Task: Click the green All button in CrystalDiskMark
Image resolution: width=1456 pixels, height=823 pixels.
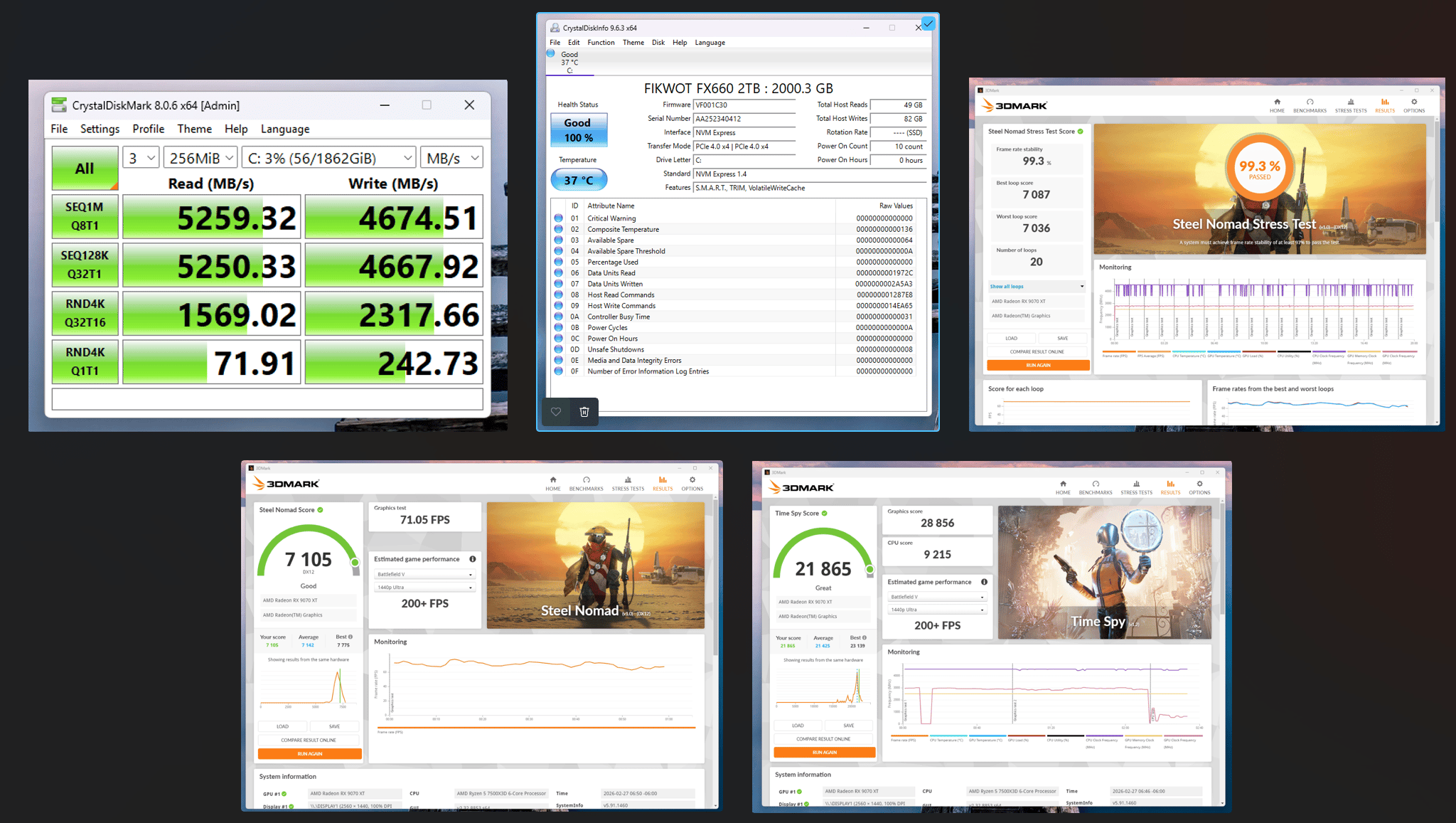Action: pyautogui.click(x=85, y=168)
